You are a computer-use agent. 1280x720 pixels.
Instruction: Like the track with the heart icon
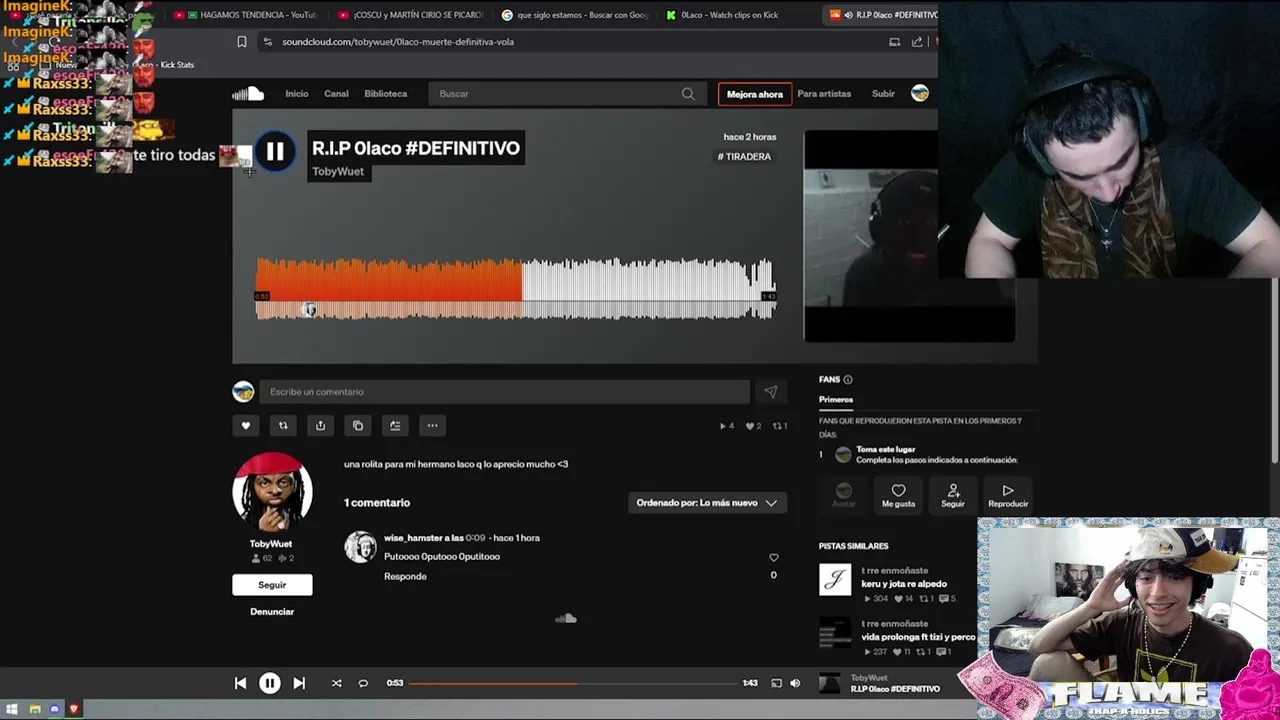click(246, 426)
